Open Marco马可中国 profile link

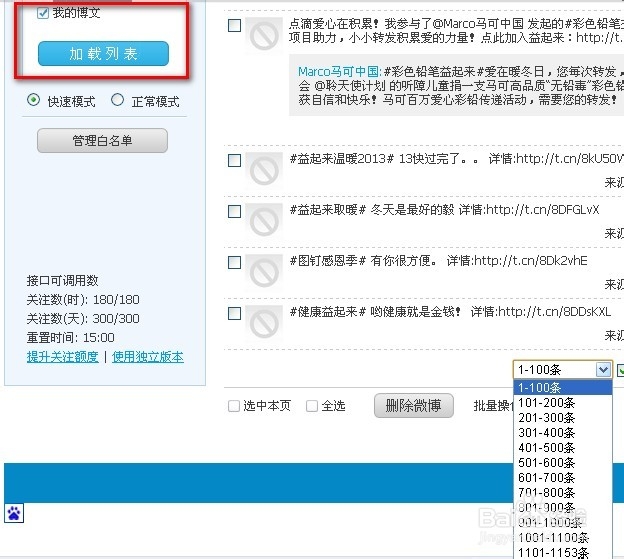(x=339, y=72)
